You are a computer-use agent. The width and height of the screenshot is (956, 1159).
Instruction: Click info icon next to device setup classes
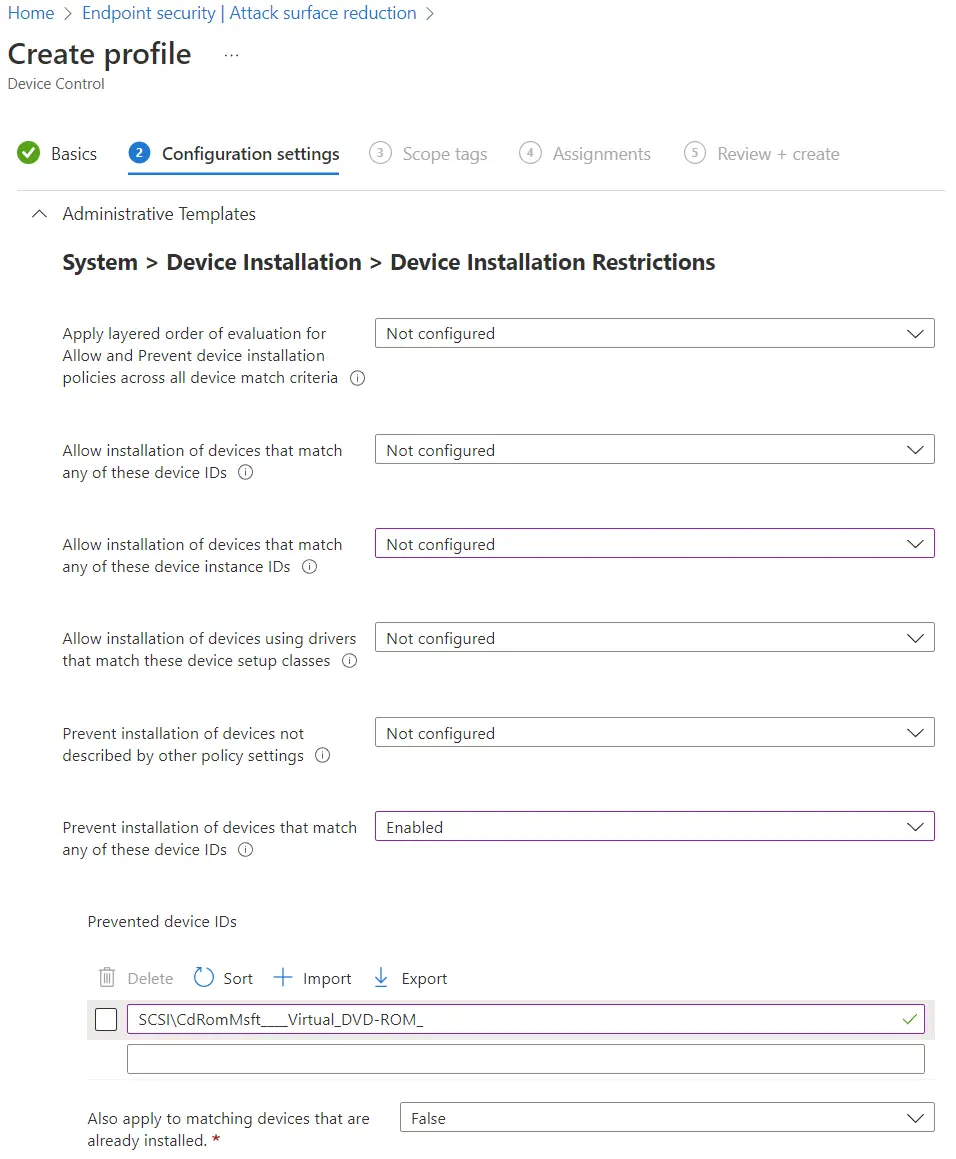[349, 660]
